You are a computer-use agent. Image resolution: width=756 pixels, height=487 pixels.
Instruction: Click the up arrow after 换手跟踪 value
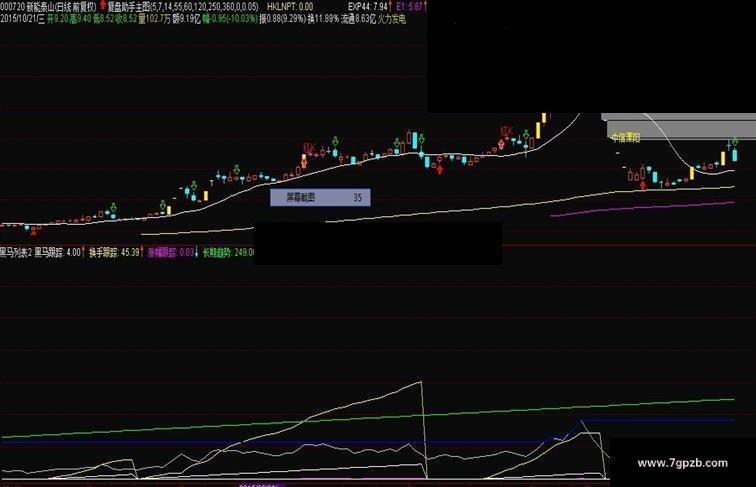coord(142,252)
